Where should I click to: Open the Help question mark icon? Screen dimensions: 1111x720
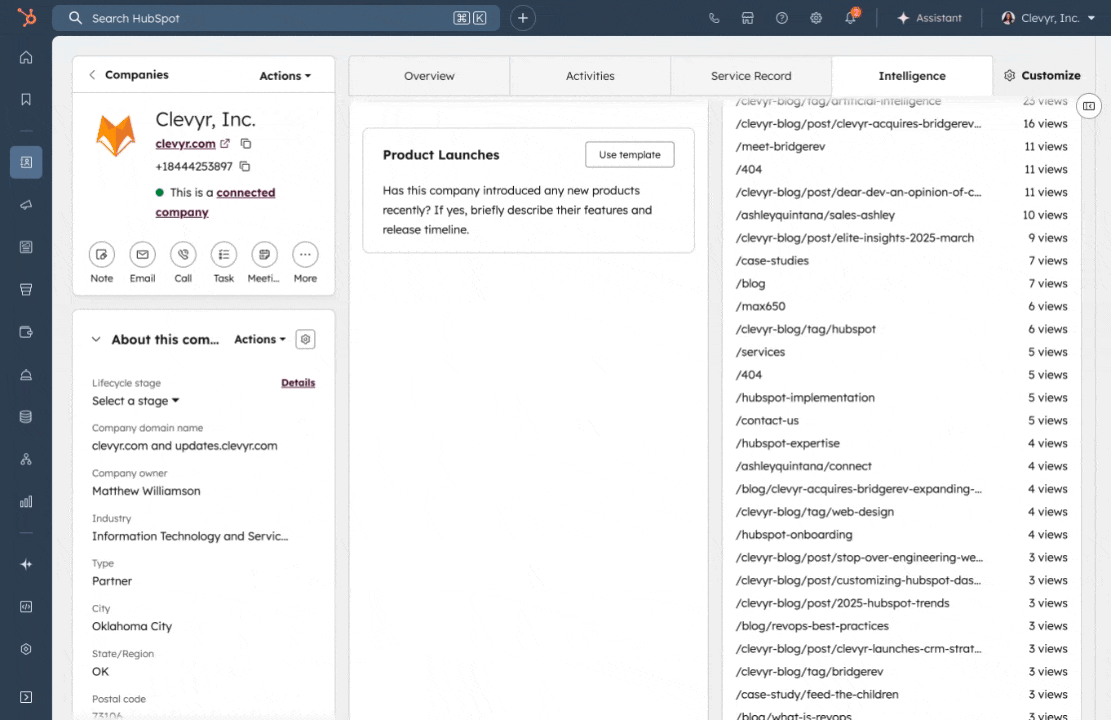tap(782, 18)
